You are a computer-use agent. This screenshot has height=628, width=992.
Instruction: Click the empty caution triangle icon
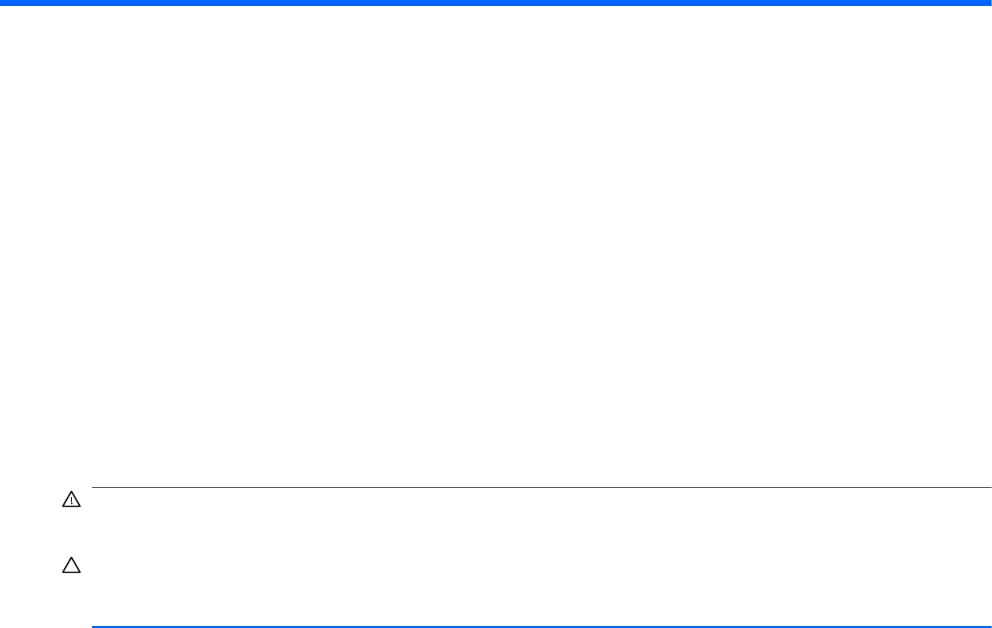click(71, 565)
